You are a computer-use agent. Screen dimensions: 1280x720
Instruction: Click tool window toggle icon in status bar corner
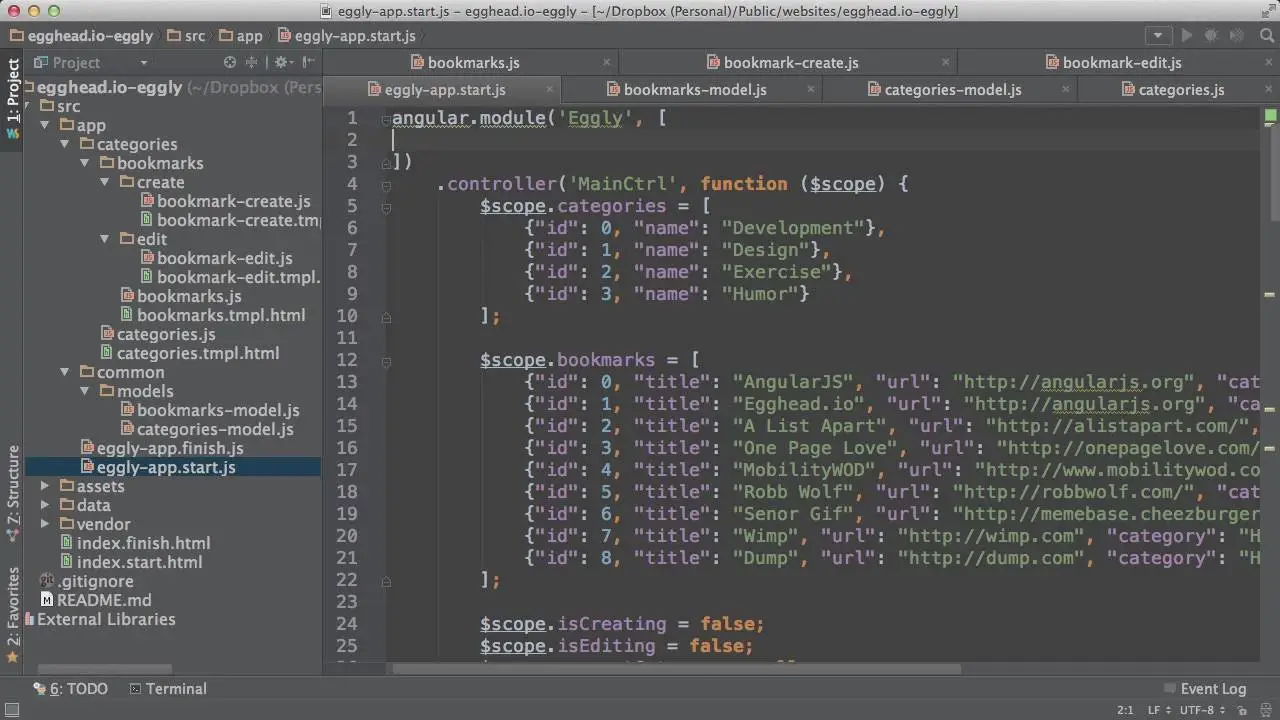[x=10, y=710]
